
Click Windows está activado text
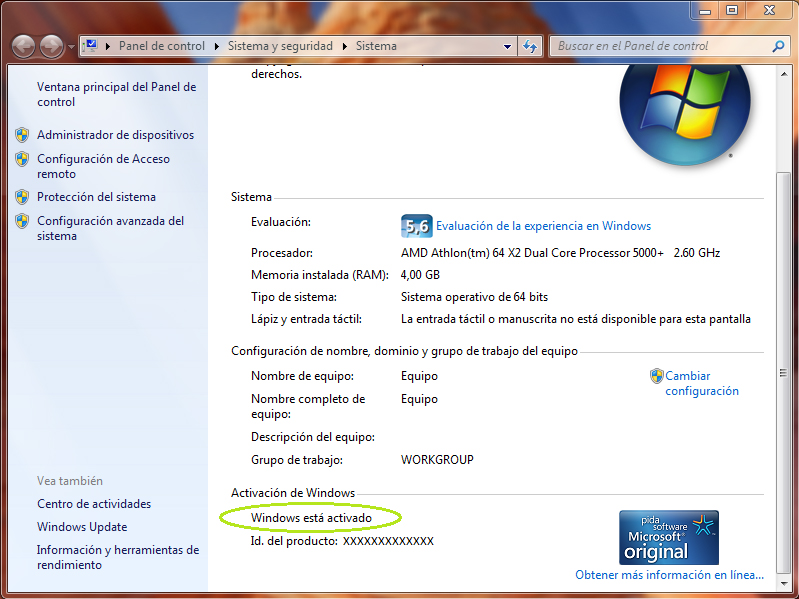(x=311, y=518)
